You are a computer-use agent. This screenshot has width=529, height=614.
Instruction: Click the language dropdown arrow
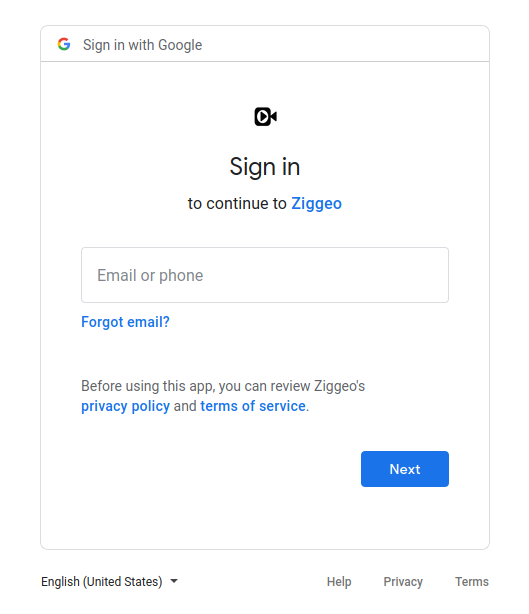click(174, 581)
